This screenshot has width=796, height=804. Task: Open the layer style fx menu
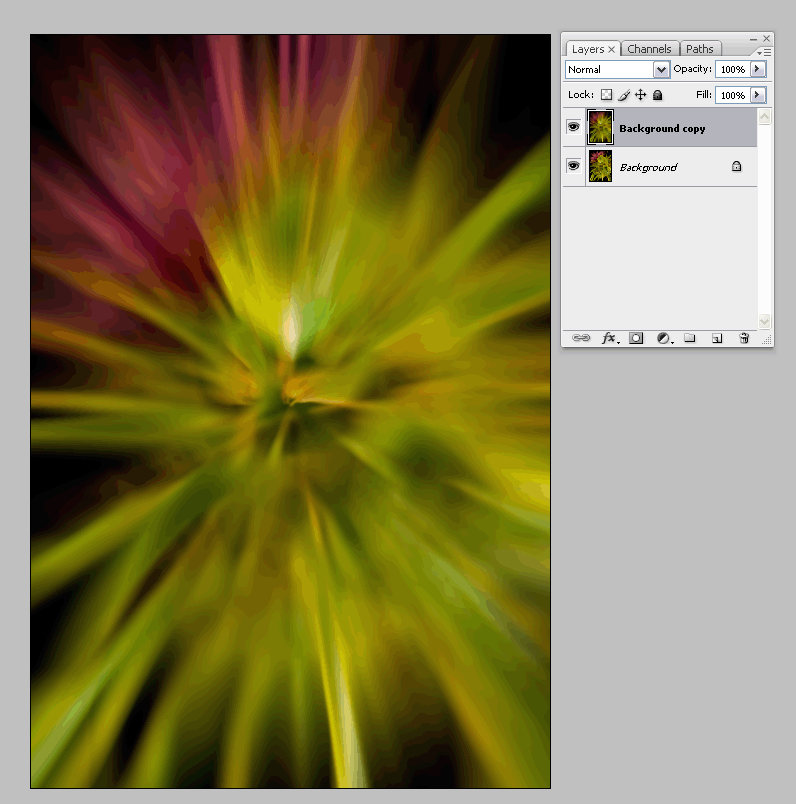tap(608, 339)
